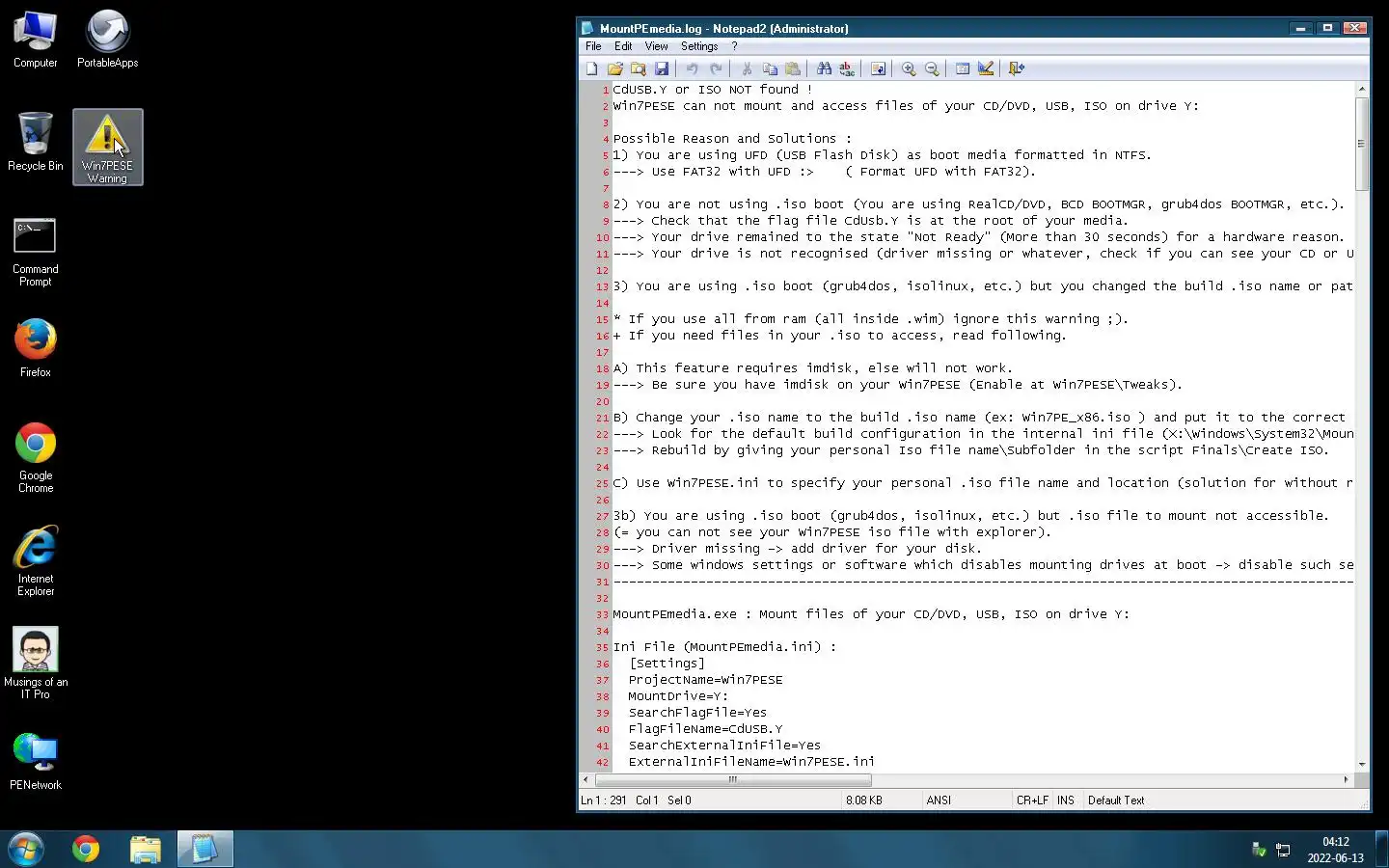The height and width of the screenshot is (868, 1389).
Task: Click the taskbar clock showing 04:12
Action: [1336, 850]
